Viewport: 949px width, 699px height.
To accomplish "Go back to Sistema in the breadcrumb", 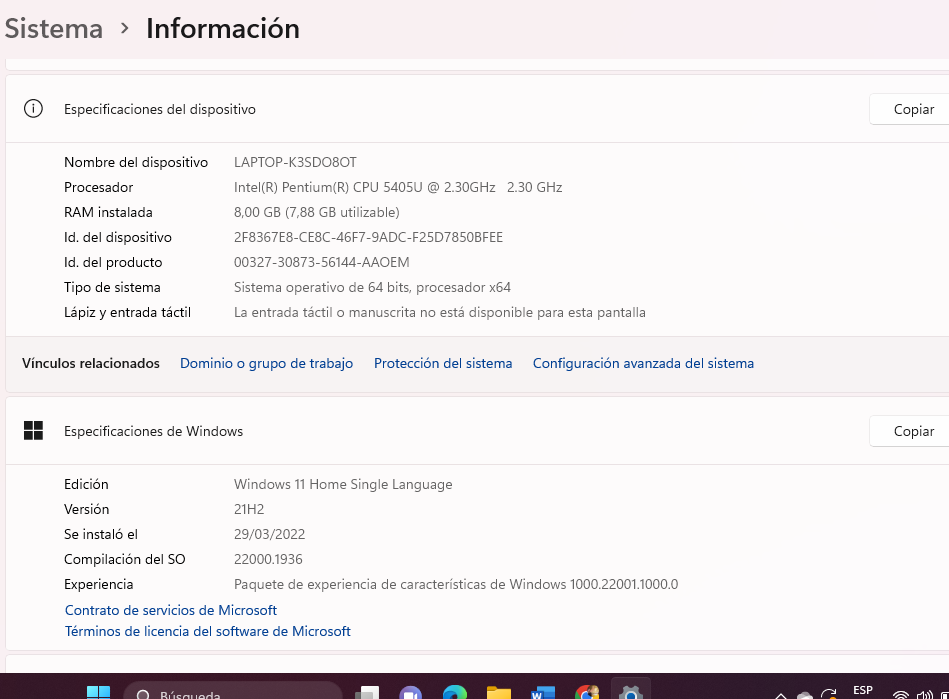I will coord(54,28).
